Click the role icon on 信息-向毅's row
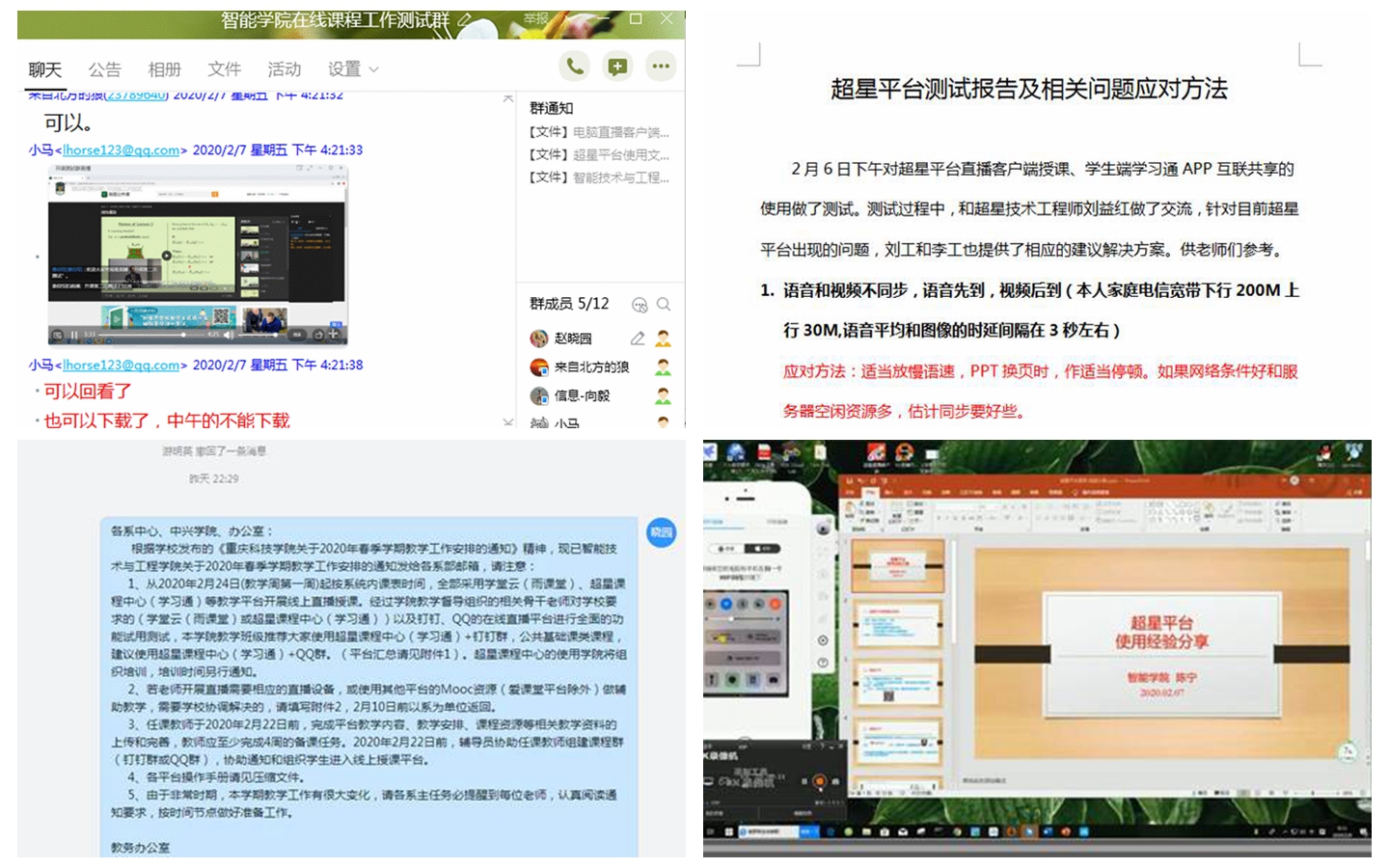1389x868 pixels. 663,395
